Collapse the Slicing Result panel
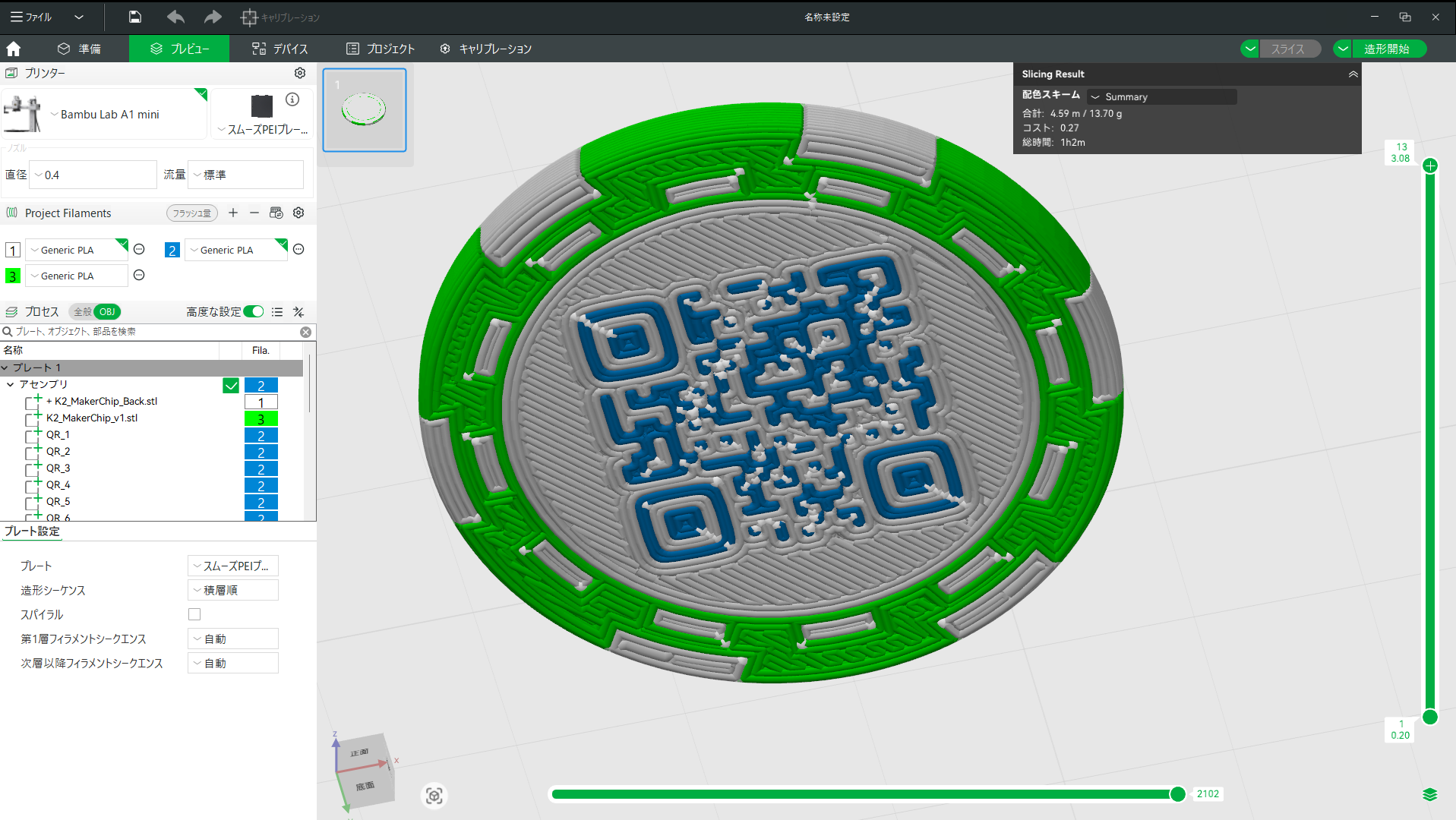This screenshot has width=1456, height=820. pyautogui.click(x=1353, y=74)
